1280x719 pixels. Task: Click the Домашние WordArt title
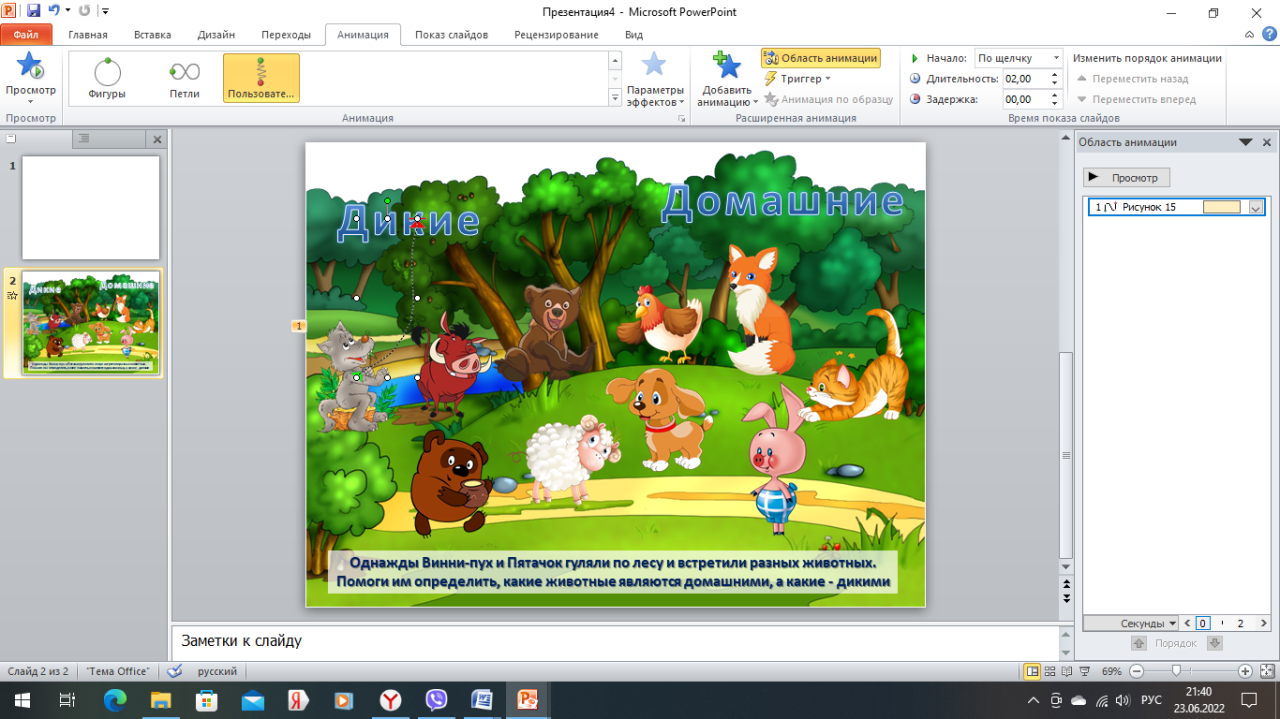tap(782, 201)
